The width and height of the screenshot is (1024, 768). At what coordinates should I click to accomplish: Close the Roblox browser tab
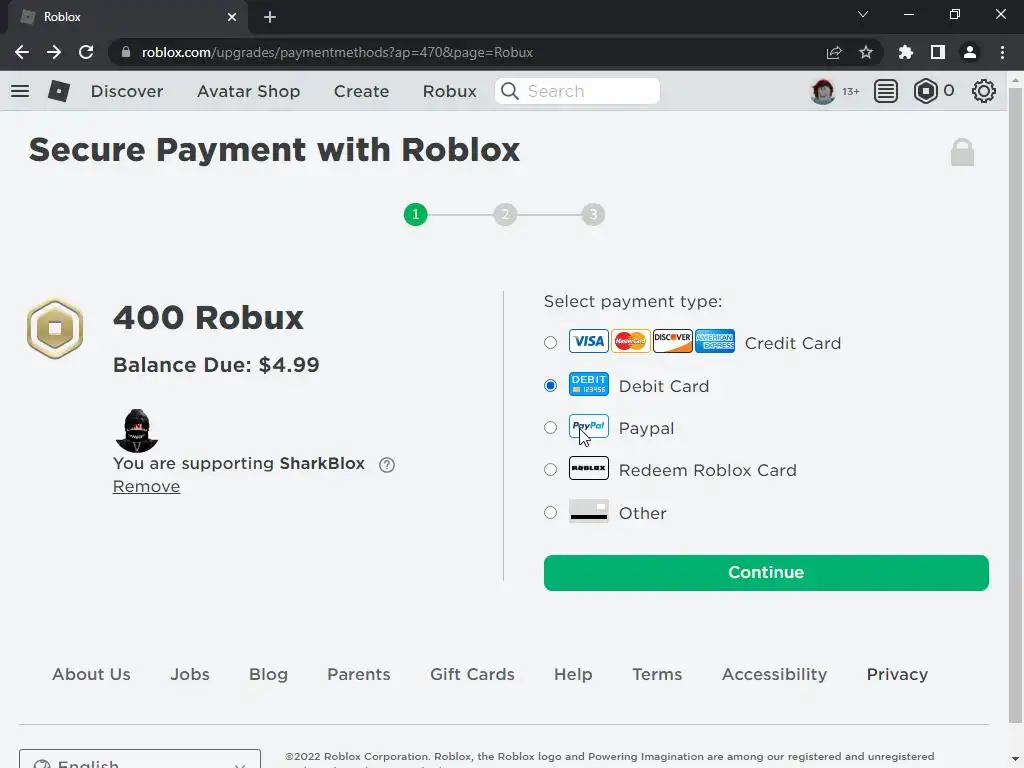(x=232, y=17)
